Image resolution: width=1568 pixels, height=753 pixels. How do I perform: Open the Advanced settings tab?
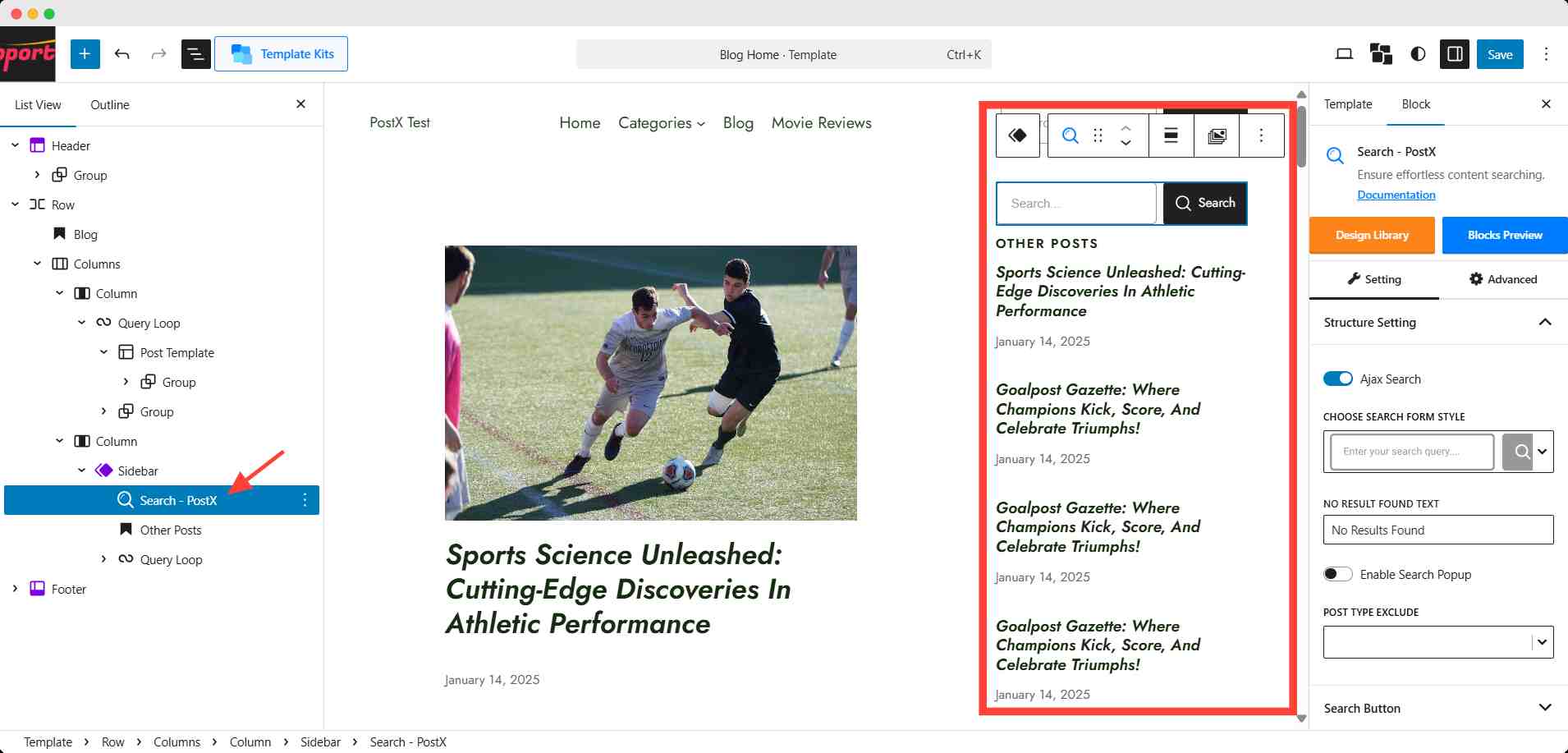1503,279
